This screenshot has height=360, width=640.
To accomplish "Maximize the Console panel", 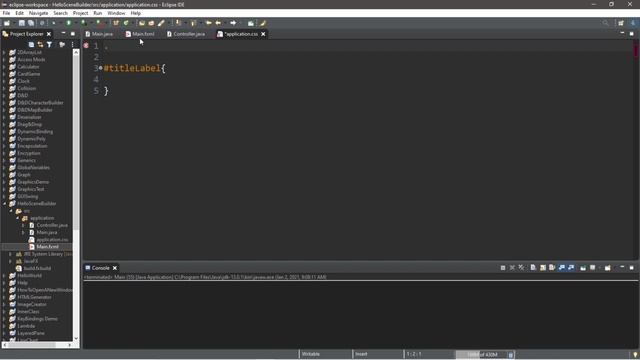I will pos(631,267).
